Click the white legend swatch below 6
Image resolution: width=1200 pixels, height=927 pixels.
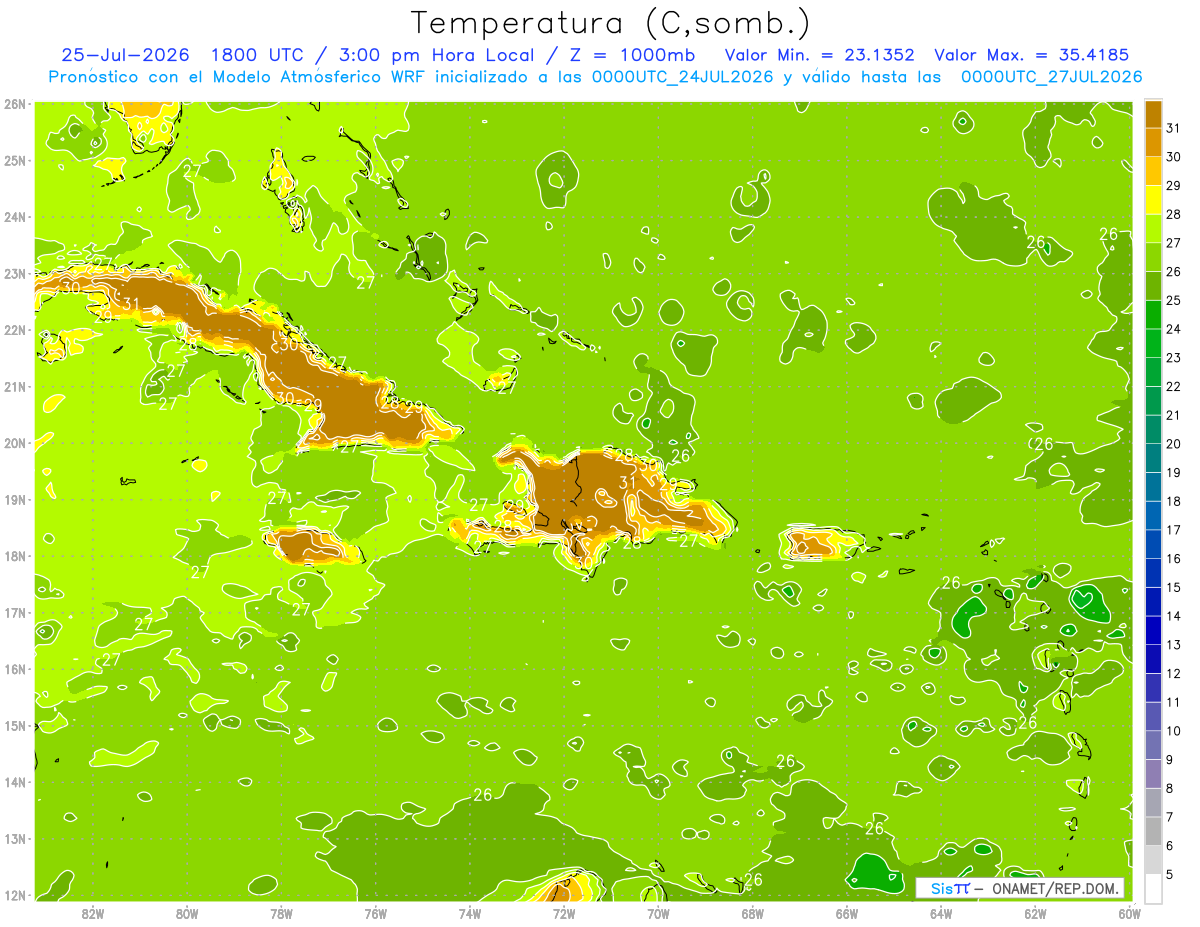pos(1153,888)
